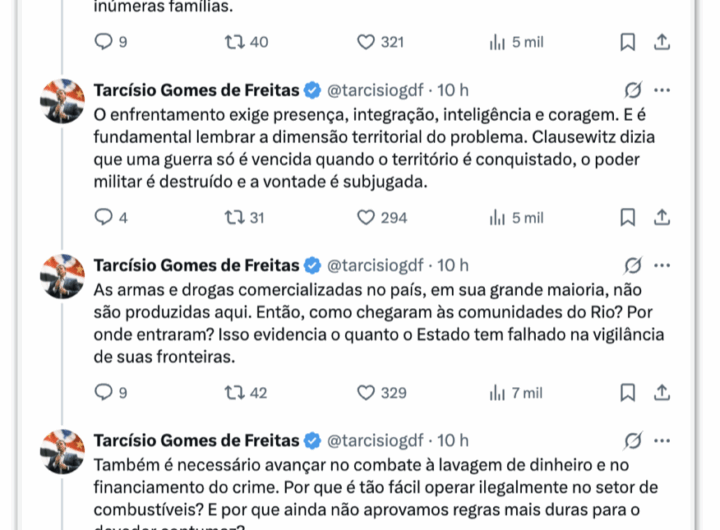Open the 10 h timestamp on Clausewitz tweet
The width and height of the screenshot is (720, 530).
coord(453,90)
